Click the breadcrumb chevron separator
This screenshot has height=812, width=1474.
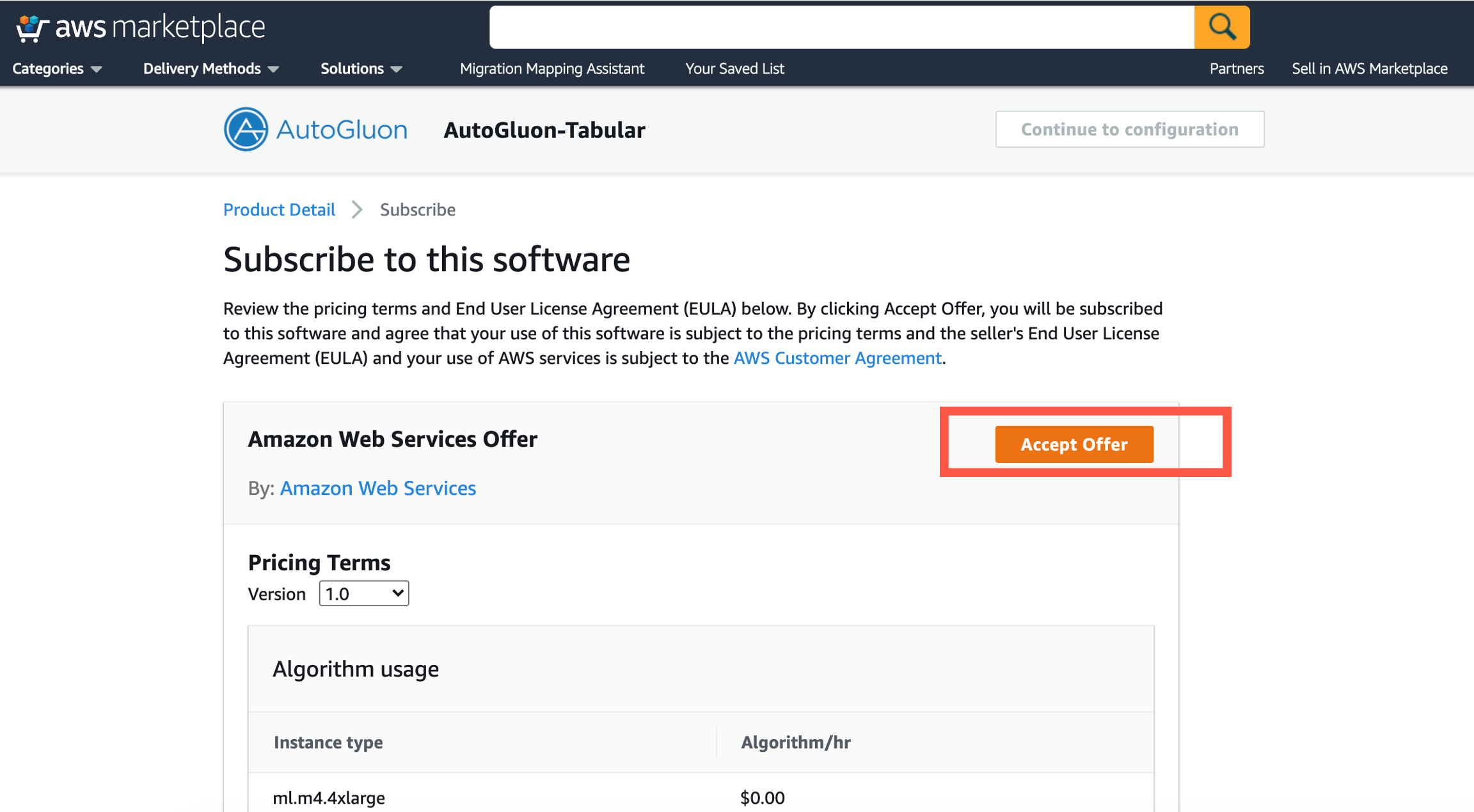357,210
